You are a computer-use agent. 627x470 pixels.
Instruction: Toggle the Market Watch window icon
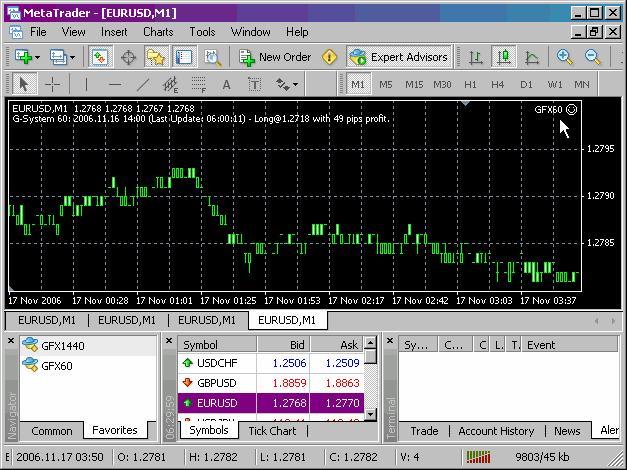[x=100, y=57]
